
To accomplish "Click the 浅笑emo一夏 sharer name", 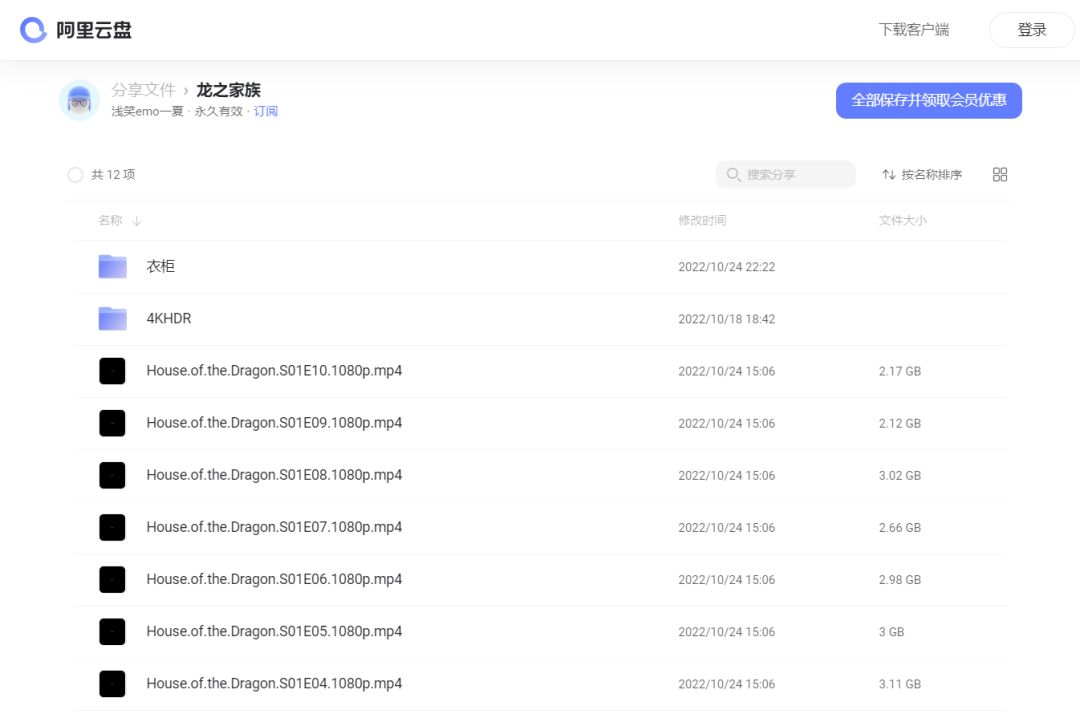I will 147,112.
